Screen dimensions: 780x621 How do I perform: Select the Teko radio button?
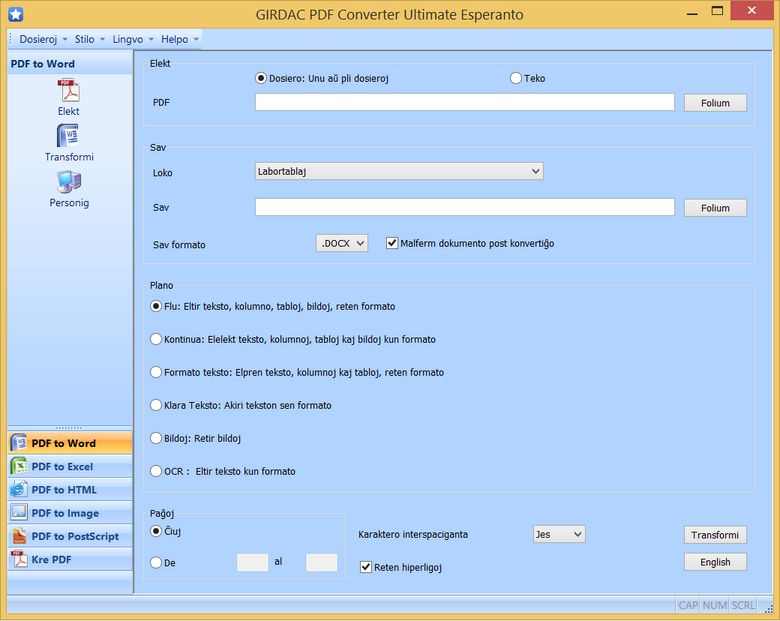[516, 78]
